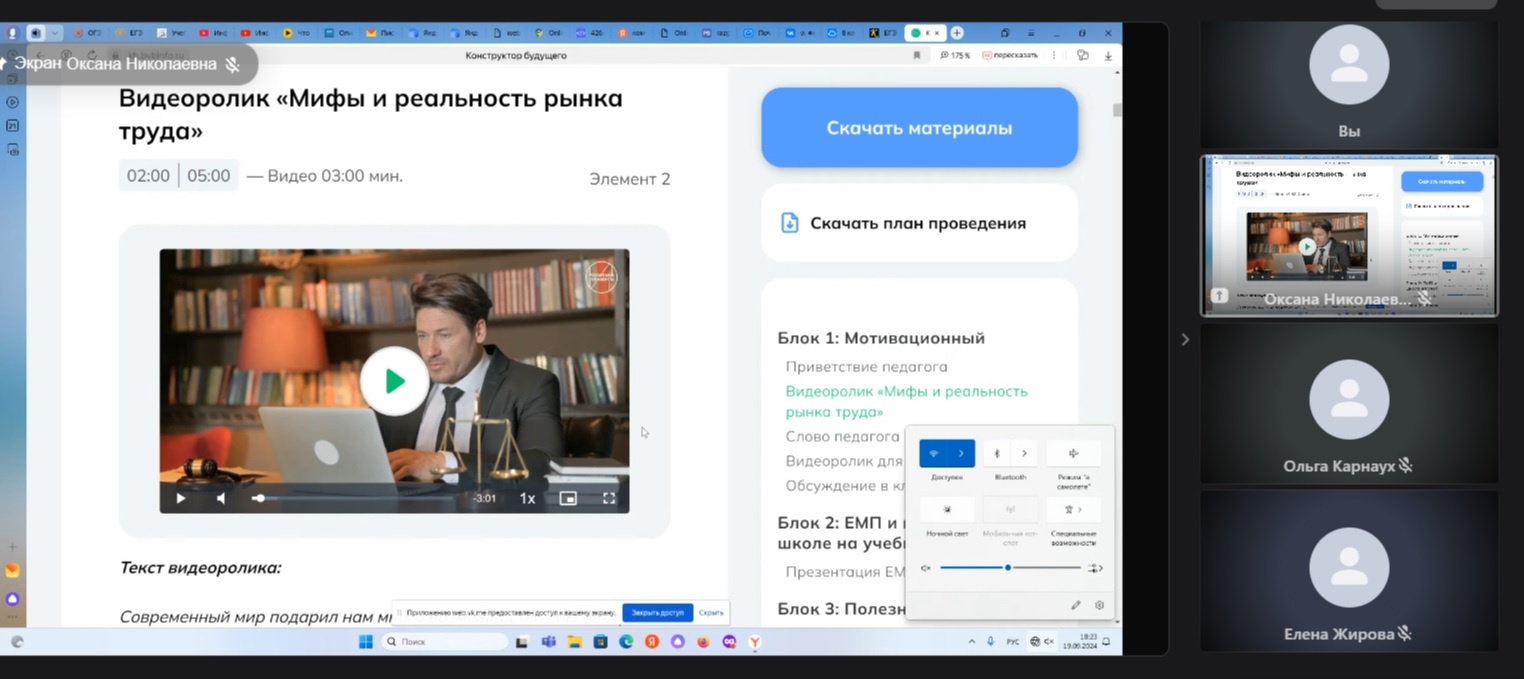Expand the Bluetooth devices arrow
The width and height of the screenshot is (1524, 679).
pos(1024,453)
